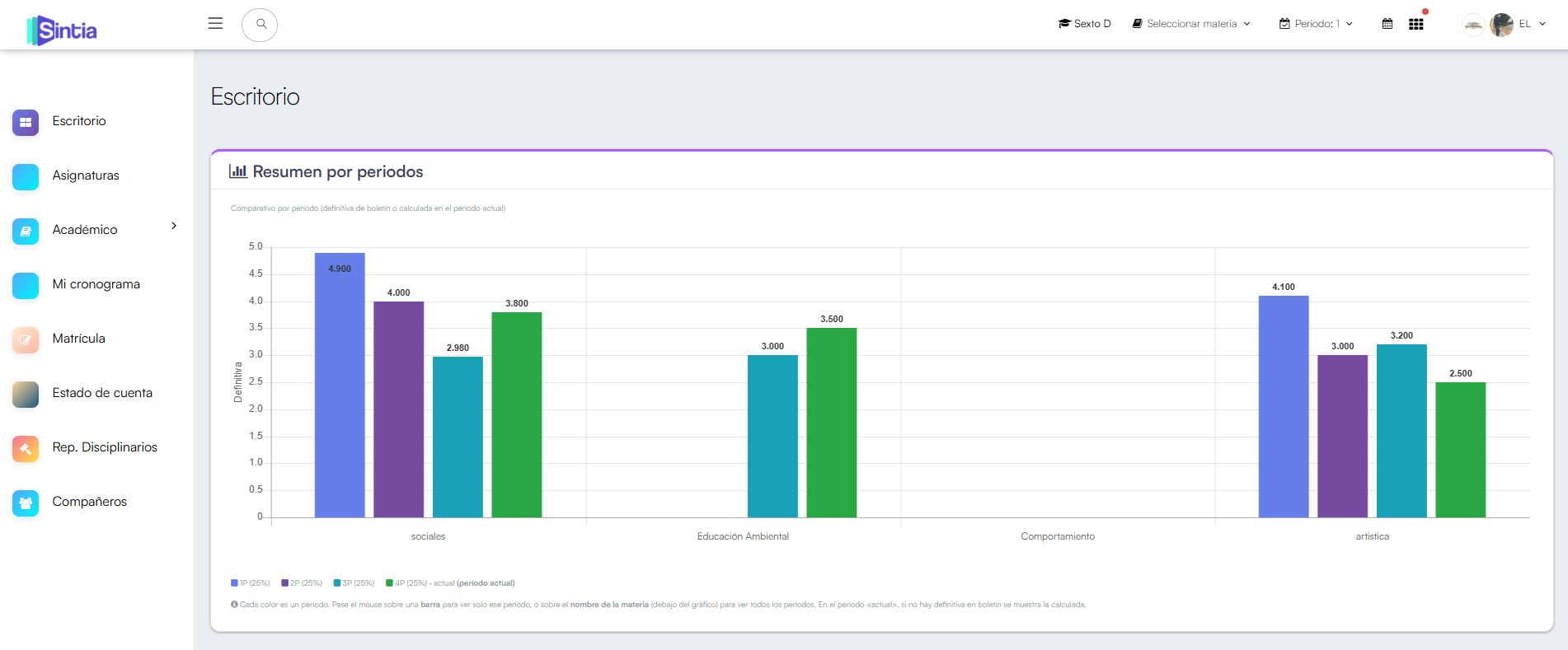Open the Periodo: 1 dropdown
The height and width of the screenshot is (650, 1568).
tap(1316, 24)
